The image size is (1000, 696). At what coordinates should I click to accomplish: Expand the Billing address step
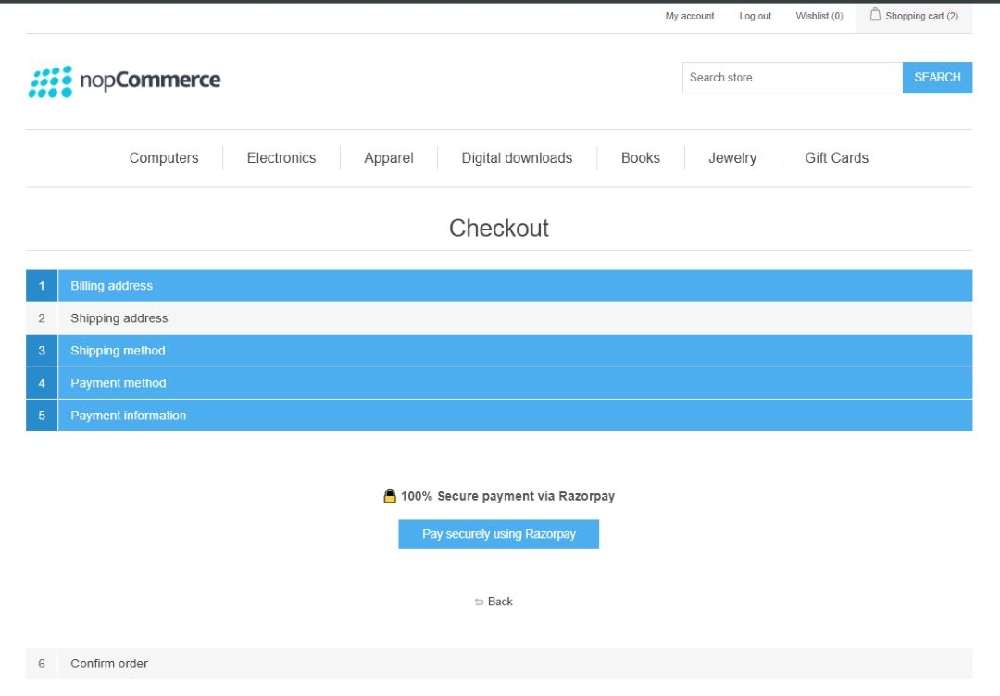pos(499,285)
